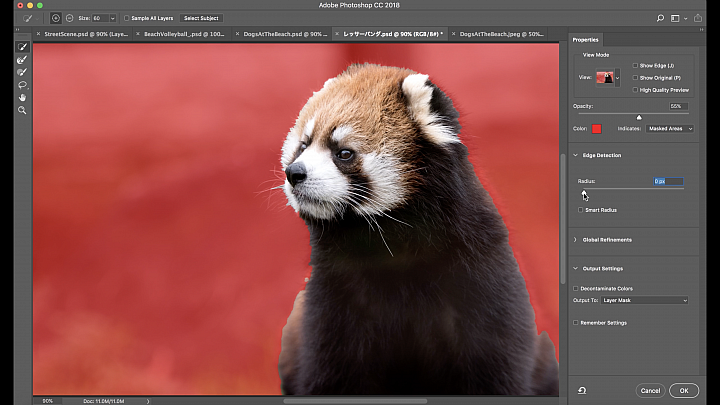Switch to the BeachVolleyball_.psd tab

coord(184,34)
